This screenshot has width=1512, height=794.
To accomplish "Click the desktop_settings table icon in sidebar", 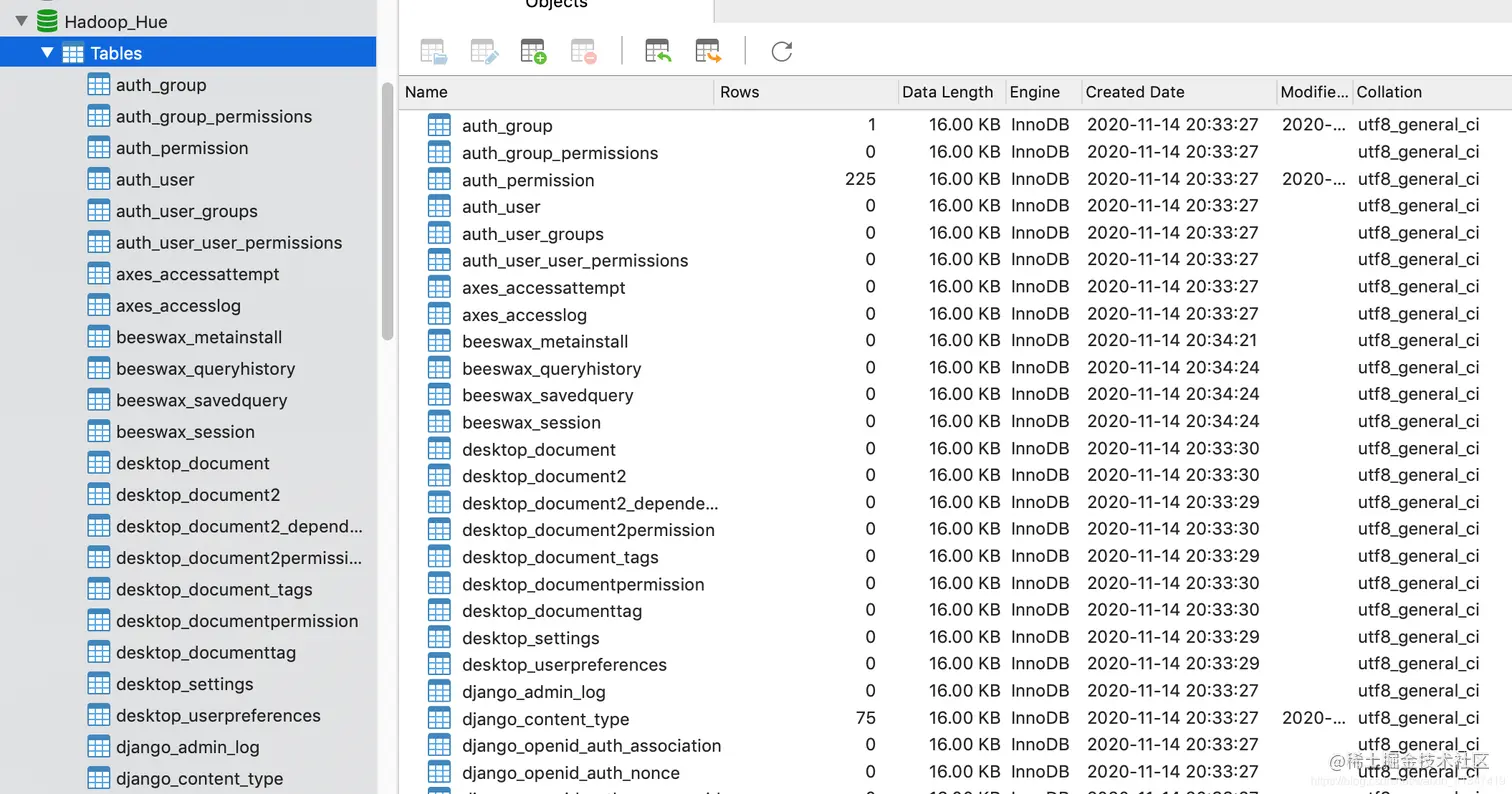I will 98,684.
